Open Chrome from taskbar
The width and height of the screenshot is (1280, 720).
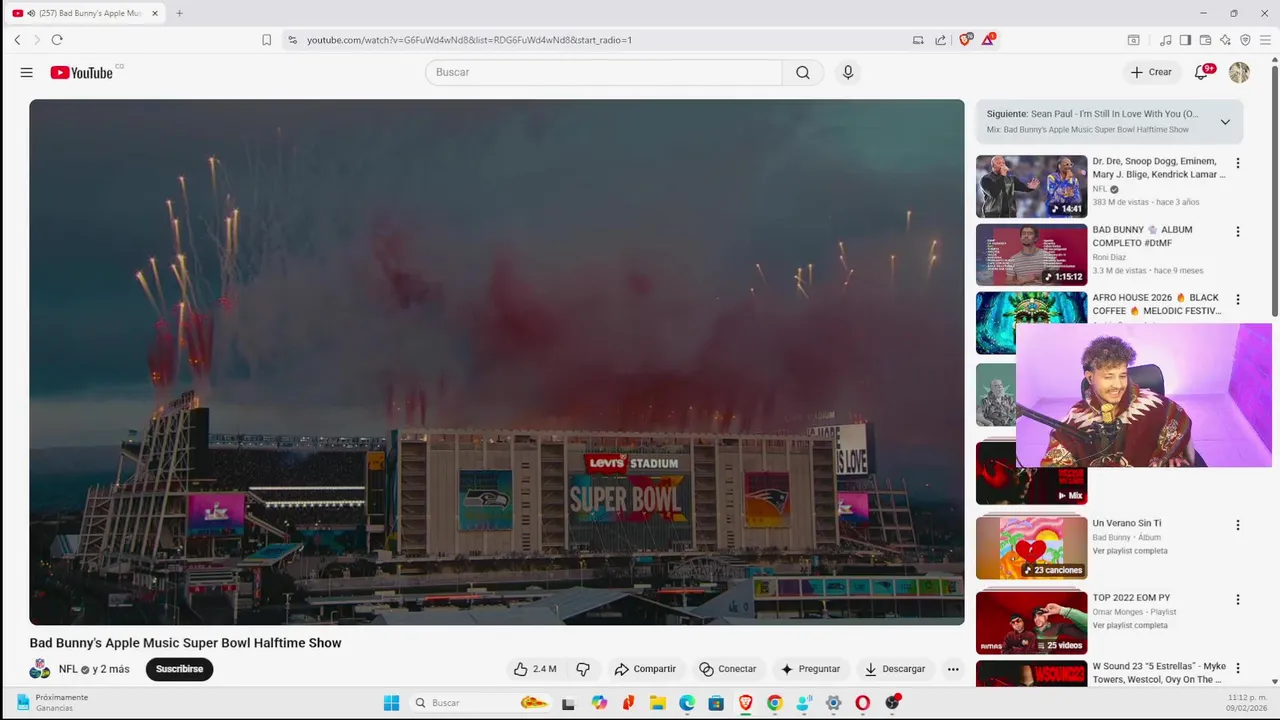click(774, 703)
